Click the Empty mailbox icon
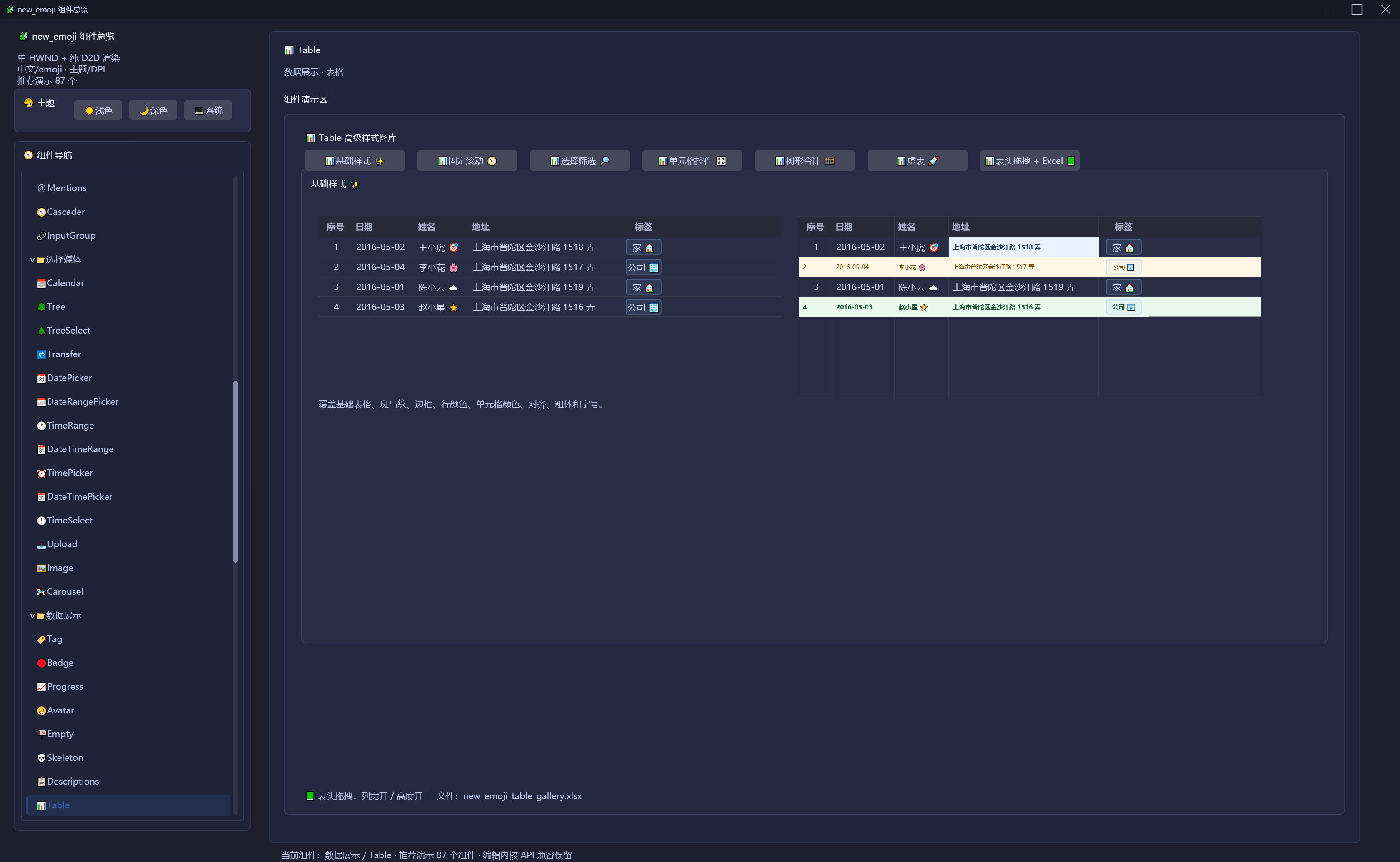Image resolution: width=1400 pixels, height=862 pixels. click(x=41, y=734)
